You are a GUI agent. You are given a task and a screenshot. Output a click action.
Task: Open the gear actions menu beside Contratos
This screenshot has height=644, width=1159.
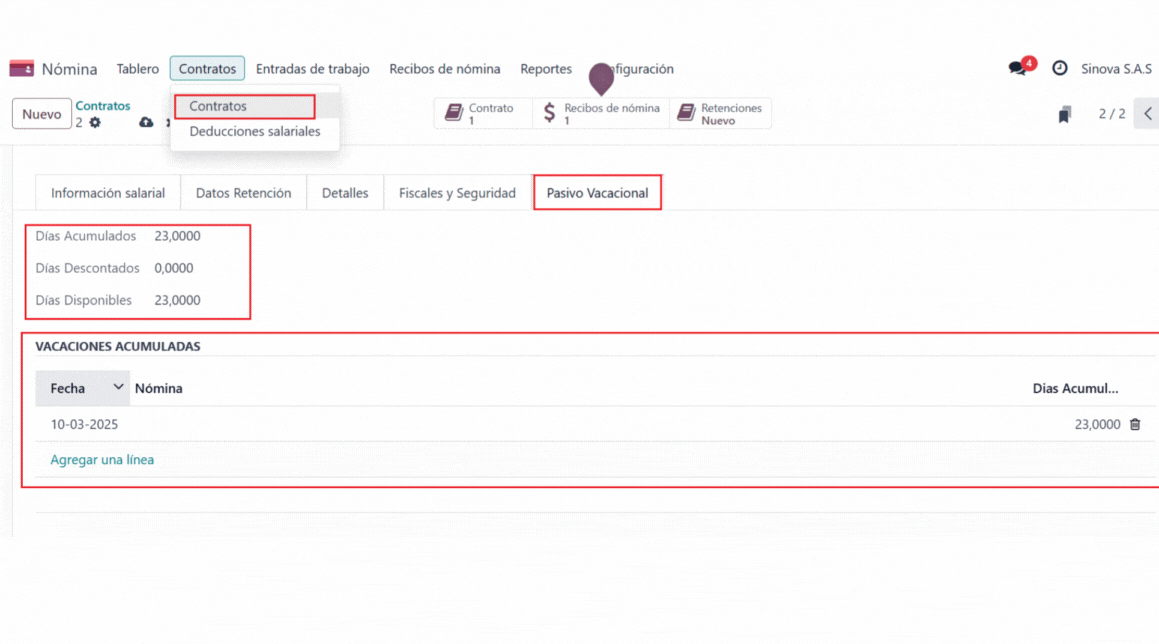click(x=95, y=123)
